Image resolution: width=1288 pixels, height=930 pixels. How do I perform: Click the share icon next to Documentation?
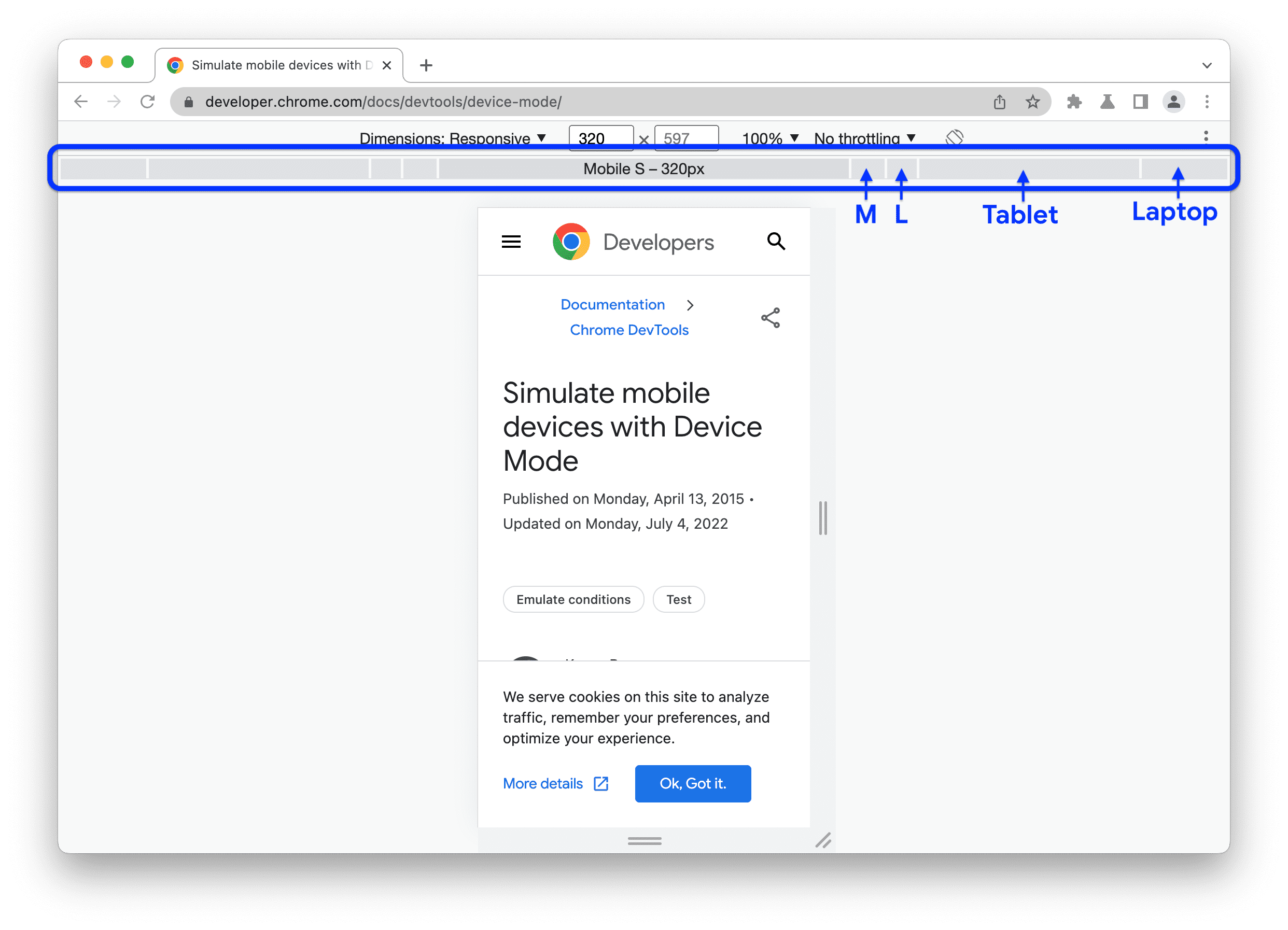(771, 318)
